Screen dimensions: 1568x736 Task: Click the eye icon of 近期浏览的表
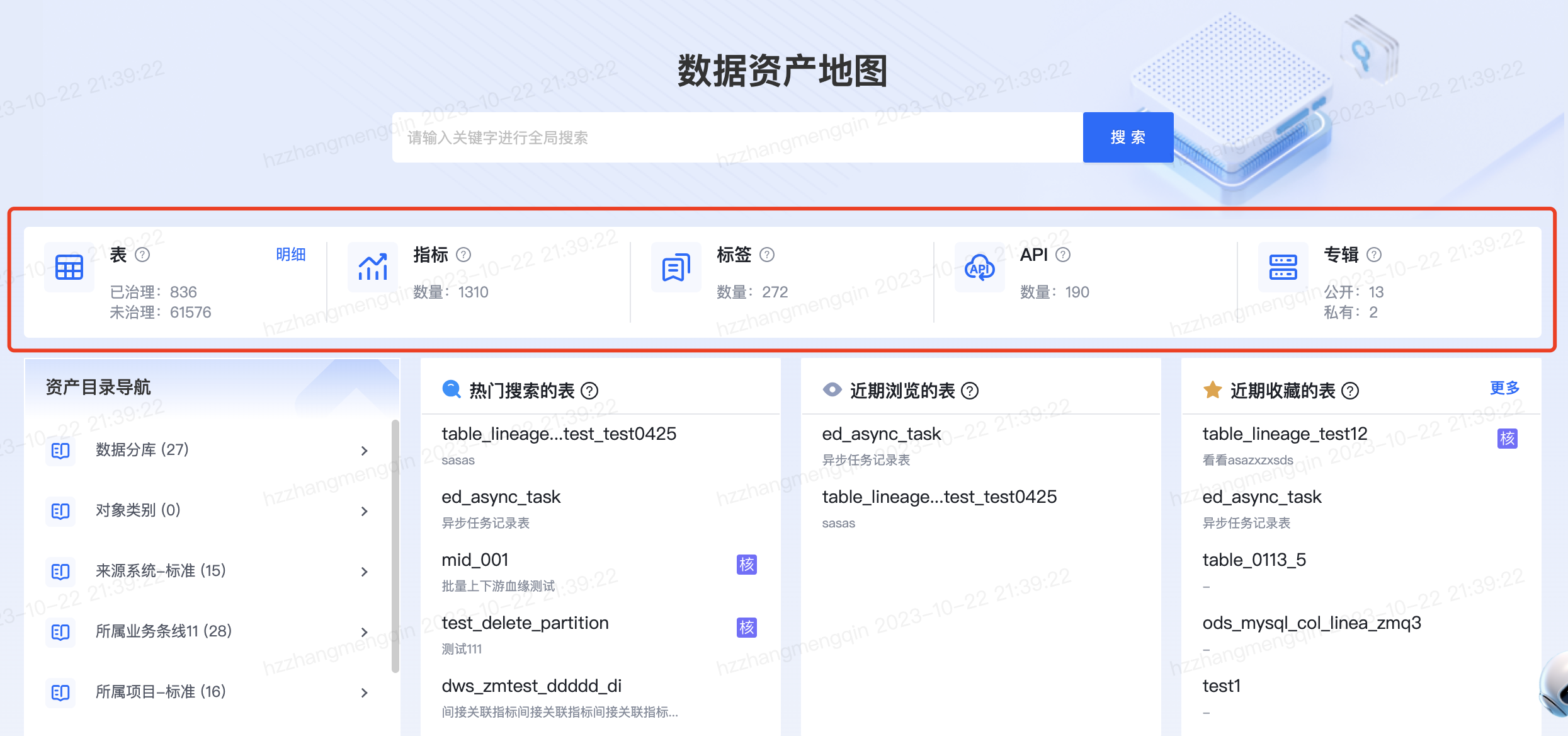pos(832,389)
